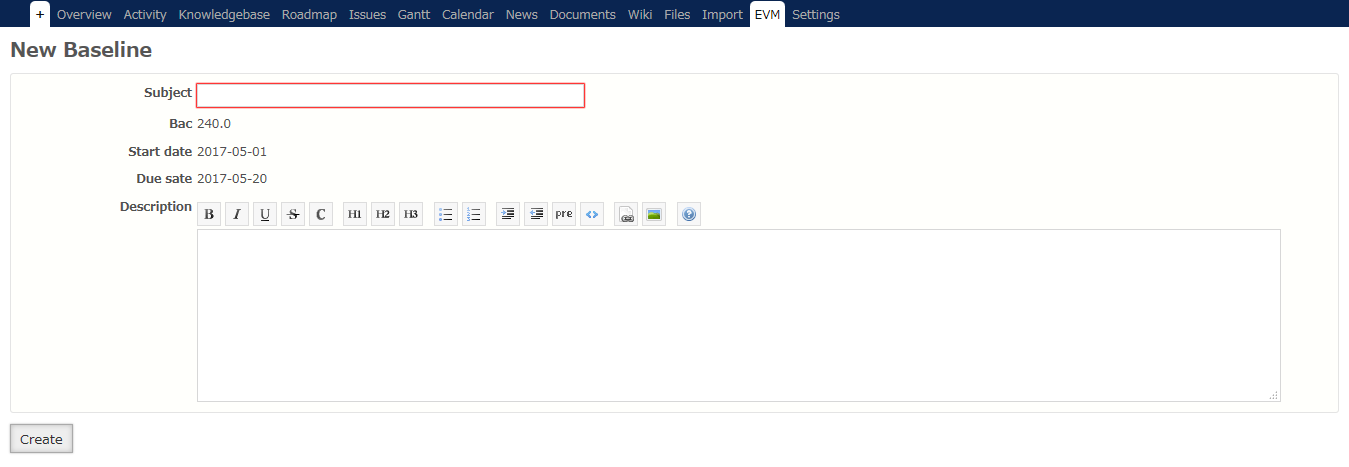
Task: Open the Issues tab
Action: pyautogui.click(x=367, y=14)
